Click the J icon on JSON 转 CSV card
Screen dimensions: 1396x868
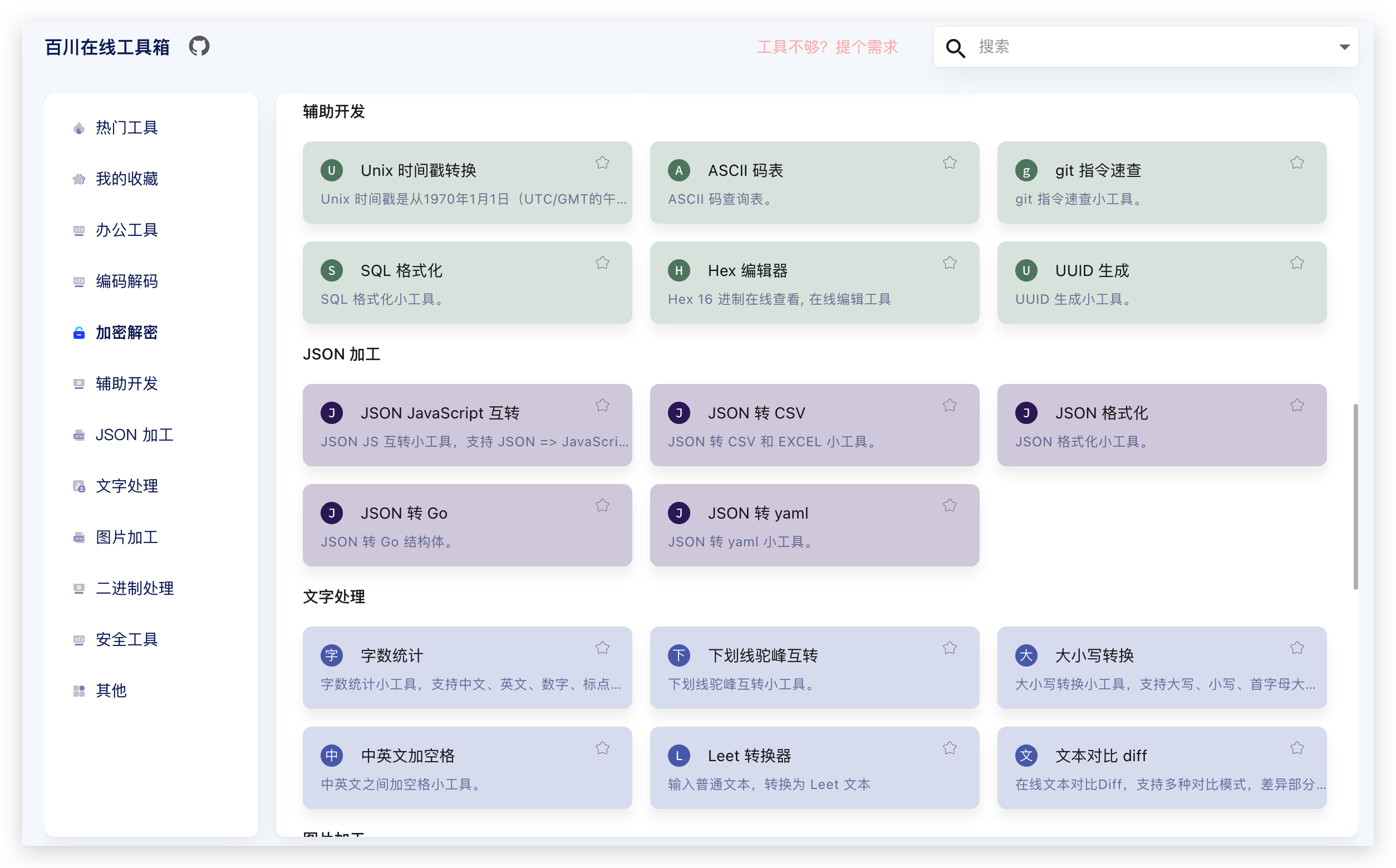(679, 412)
